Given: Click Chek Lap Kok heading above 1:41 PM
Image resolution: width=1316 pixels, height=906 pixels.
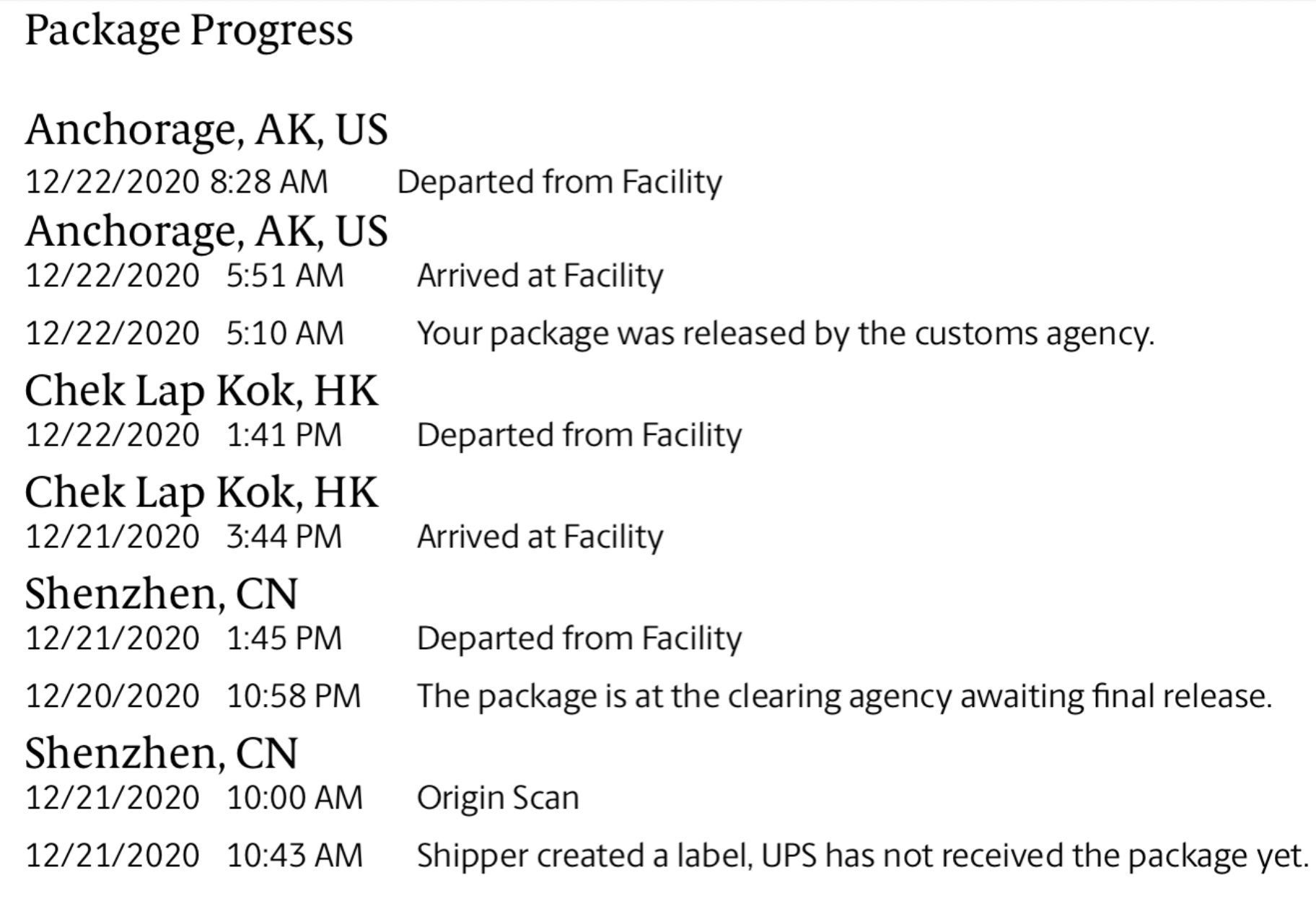Looking at the screenshot, I should click(x=201, y=390).
